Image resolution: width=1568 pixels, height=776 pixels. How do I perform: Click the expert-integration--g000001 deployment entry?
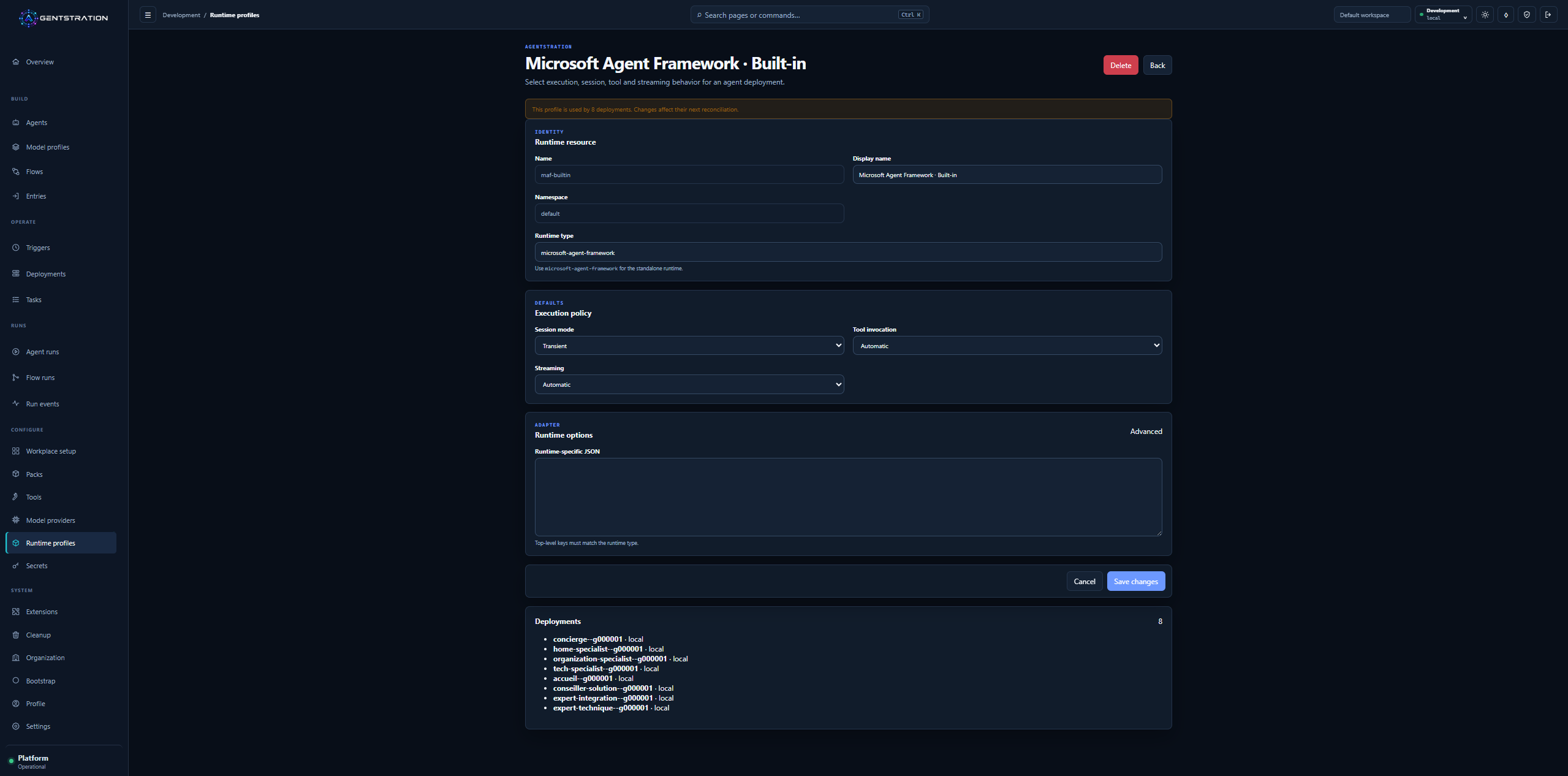tap(613, 698)
